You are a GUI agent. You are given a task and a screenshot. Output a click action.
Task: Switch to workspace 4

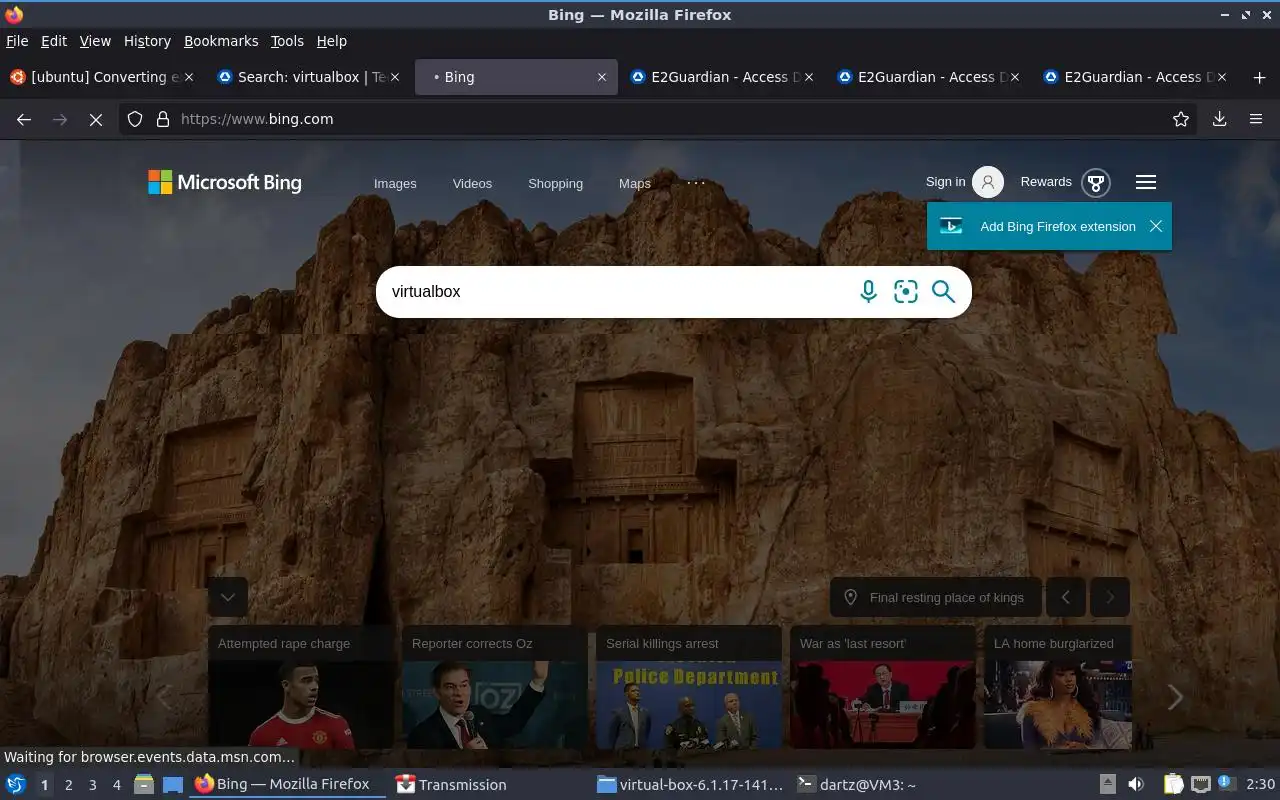coord(117,785)
